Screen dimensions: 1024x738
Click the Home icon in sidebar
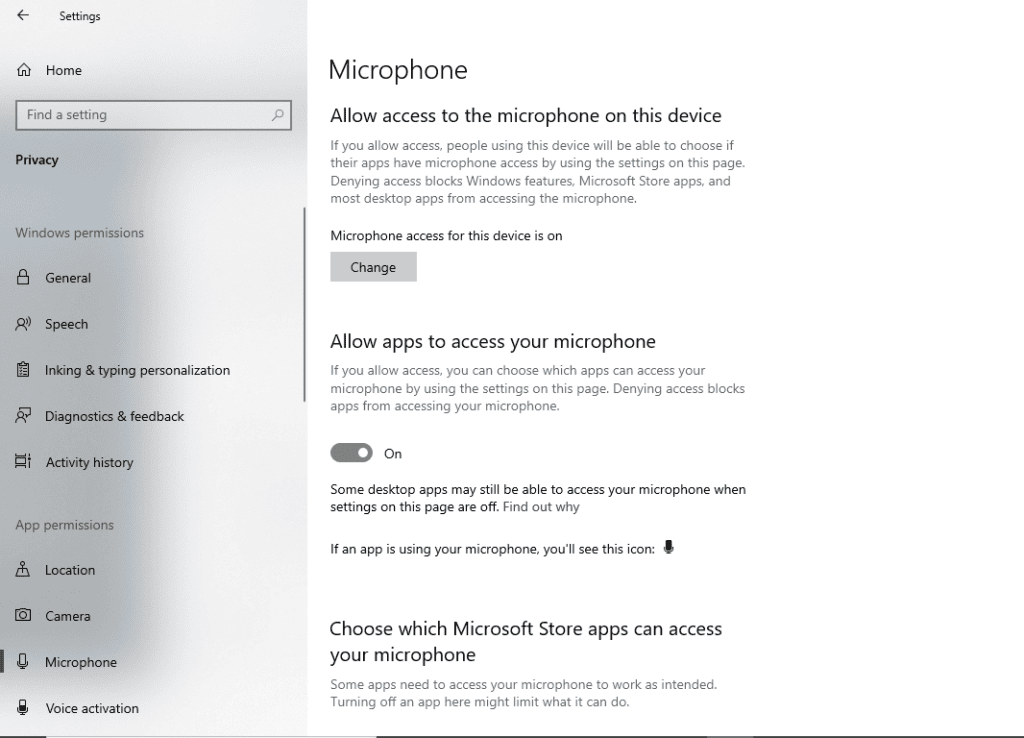[25, 71]
